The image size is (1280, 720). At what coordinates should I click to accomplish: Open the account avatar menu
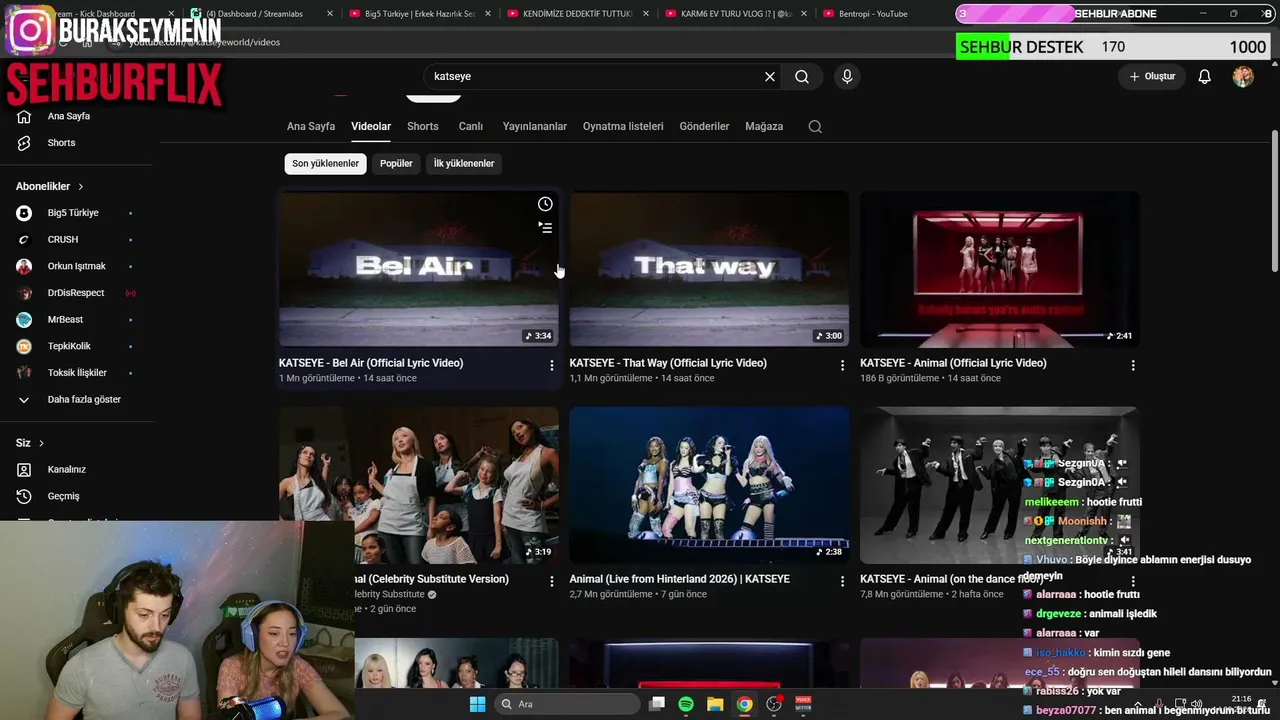(x=1243, y=77)
